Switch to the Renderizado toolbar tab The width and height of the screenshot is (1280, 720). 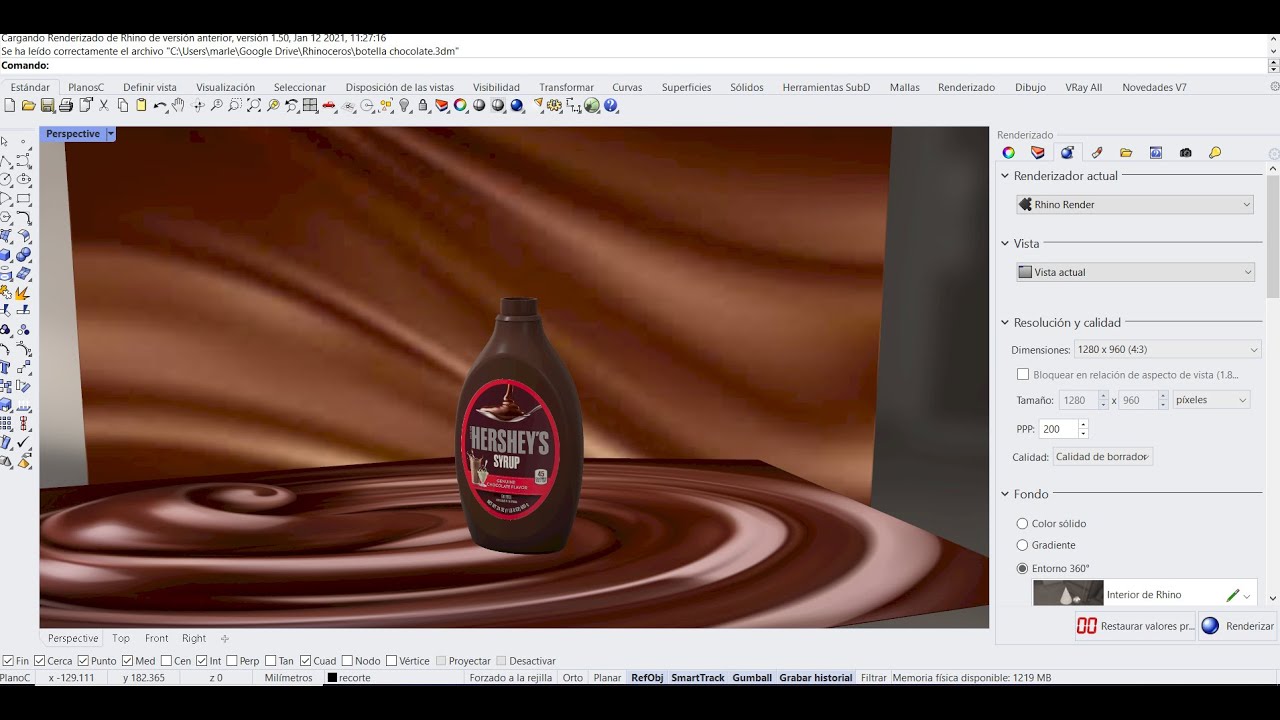click(x=966, y=87)
